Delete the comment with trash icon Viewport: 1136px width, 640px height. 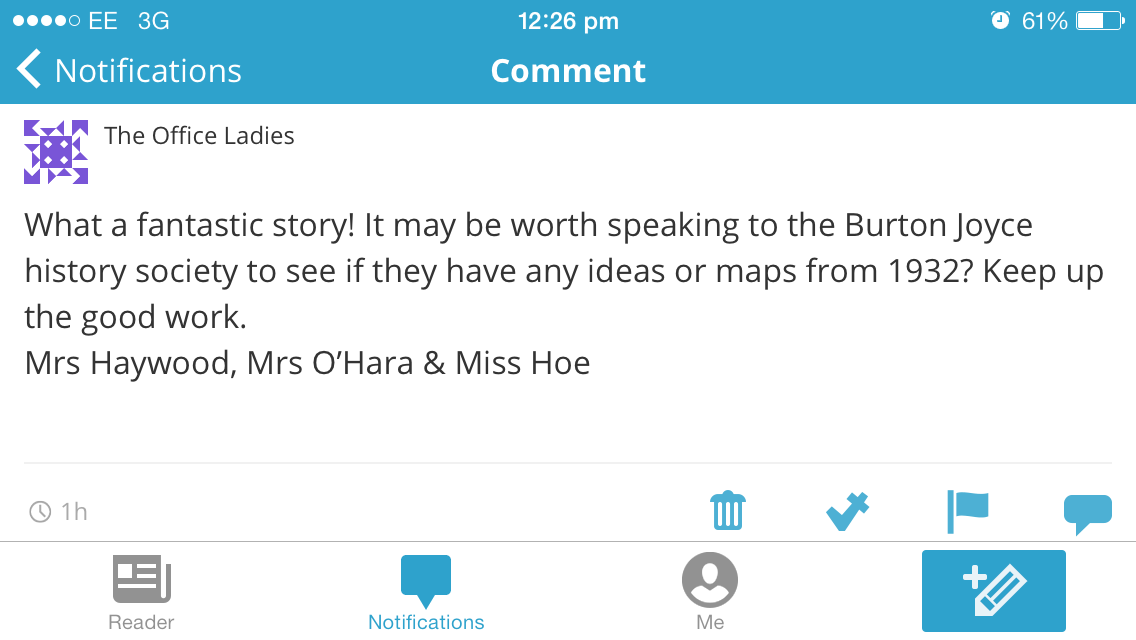click(727, 511)
